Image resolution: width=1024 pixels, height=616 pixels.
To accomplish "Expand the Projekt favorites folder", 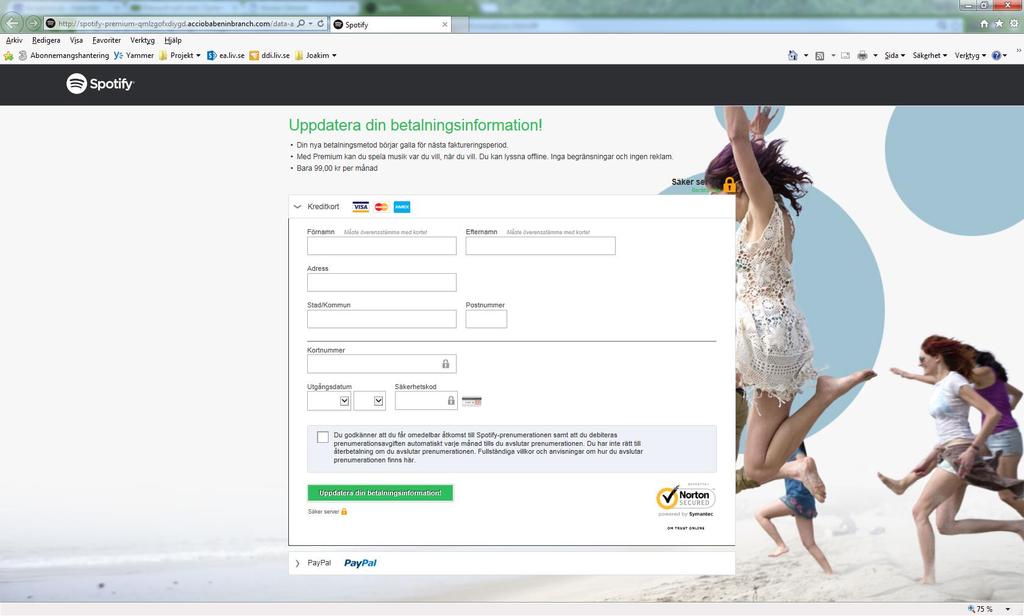I will coord(180,56).
